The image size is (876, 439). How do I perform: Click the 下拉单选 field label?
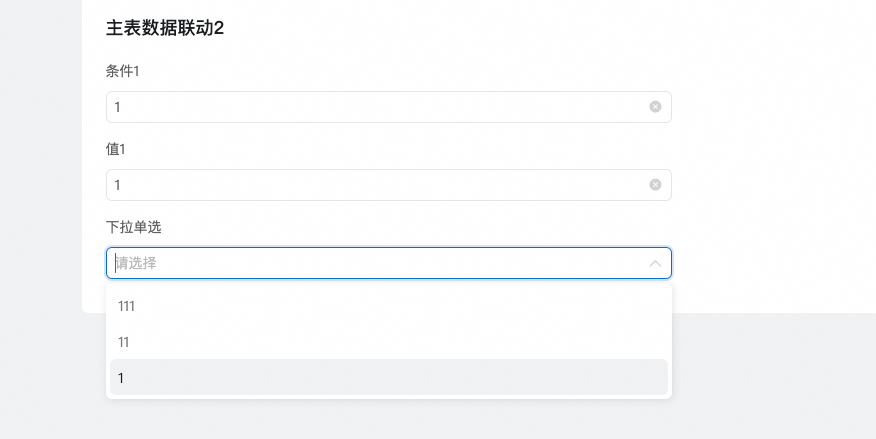(133, 227)
